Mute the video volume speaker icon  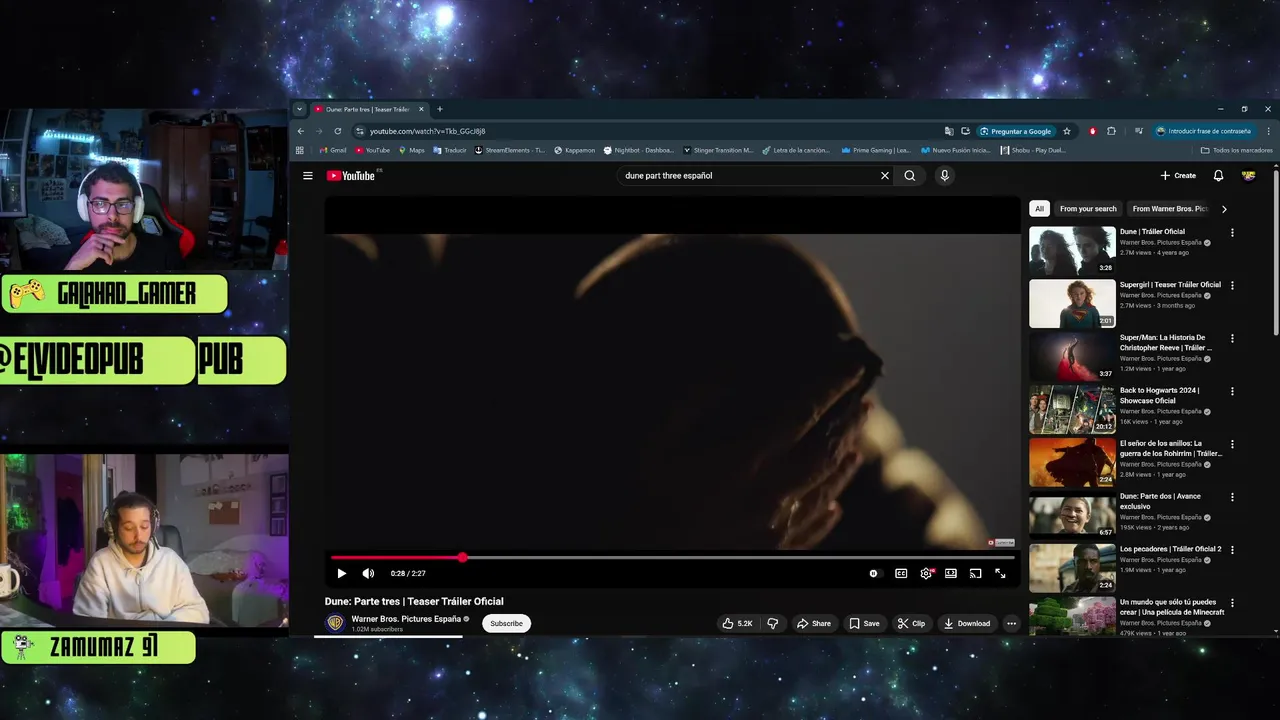tap(368, 573)
